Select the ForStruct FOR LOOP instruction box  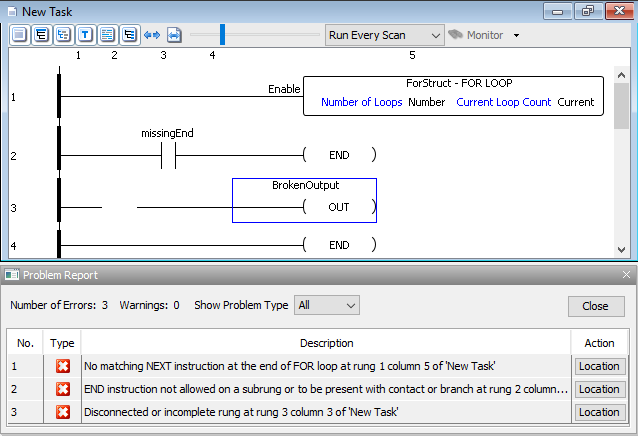(x=452, y=96)
